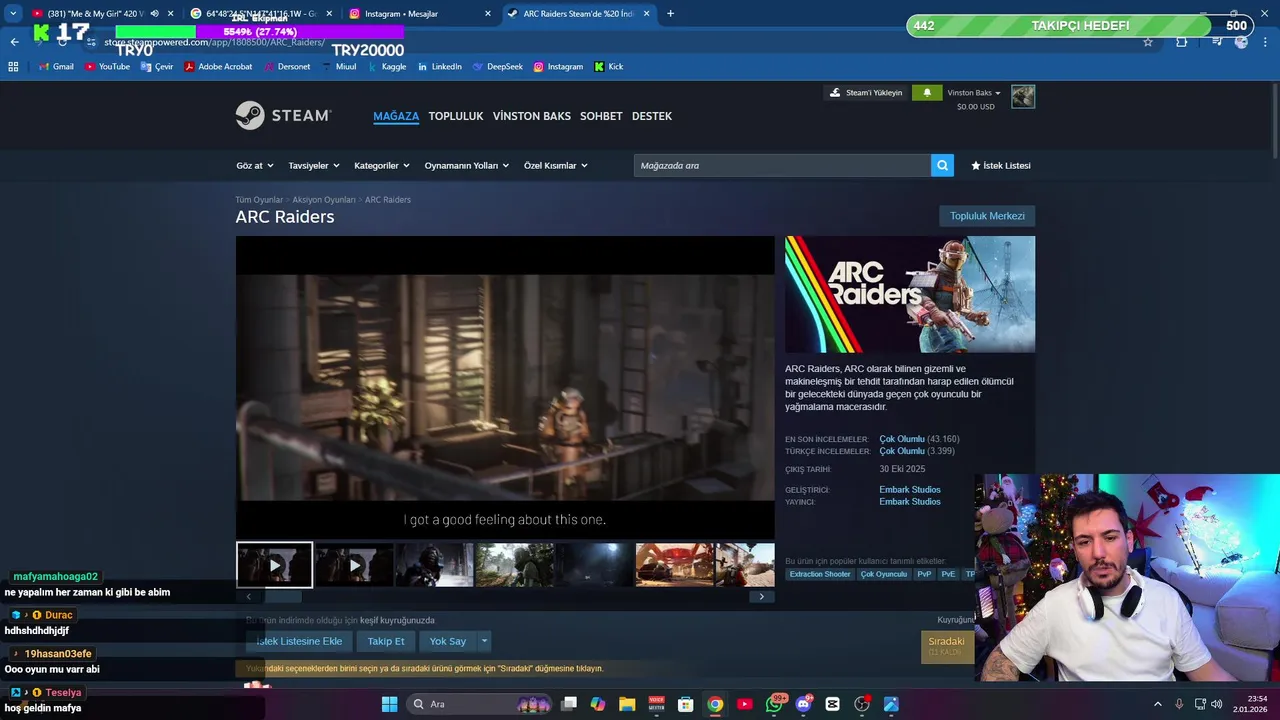
Task: Open the Kaggle bookmark
Action: coord(387,67)
